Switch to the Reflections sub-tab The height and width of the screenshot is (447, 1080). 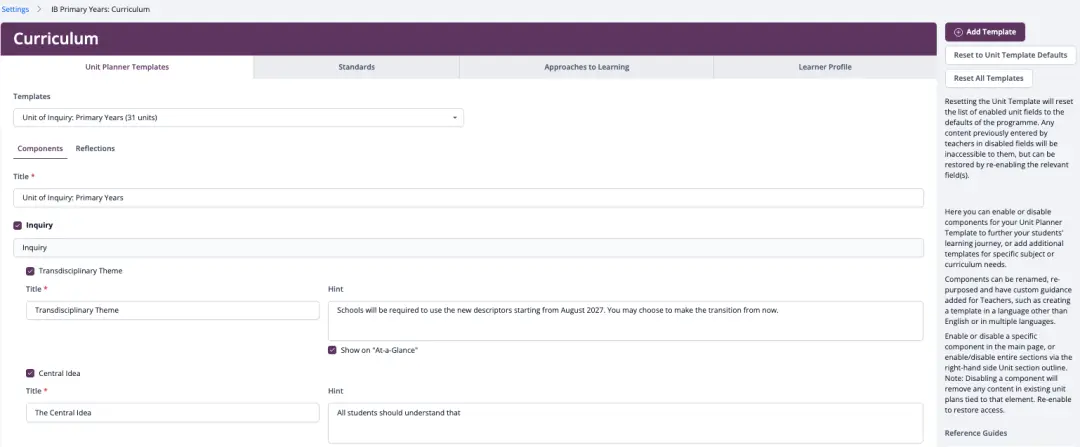pyautogui.click(x=95, y=149)
